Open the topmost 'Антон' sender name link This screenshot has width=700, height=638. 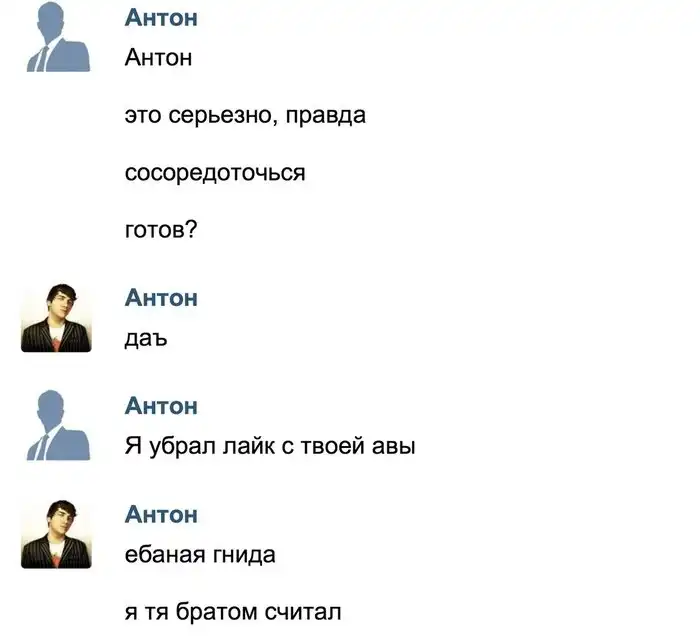coord(161,18)
